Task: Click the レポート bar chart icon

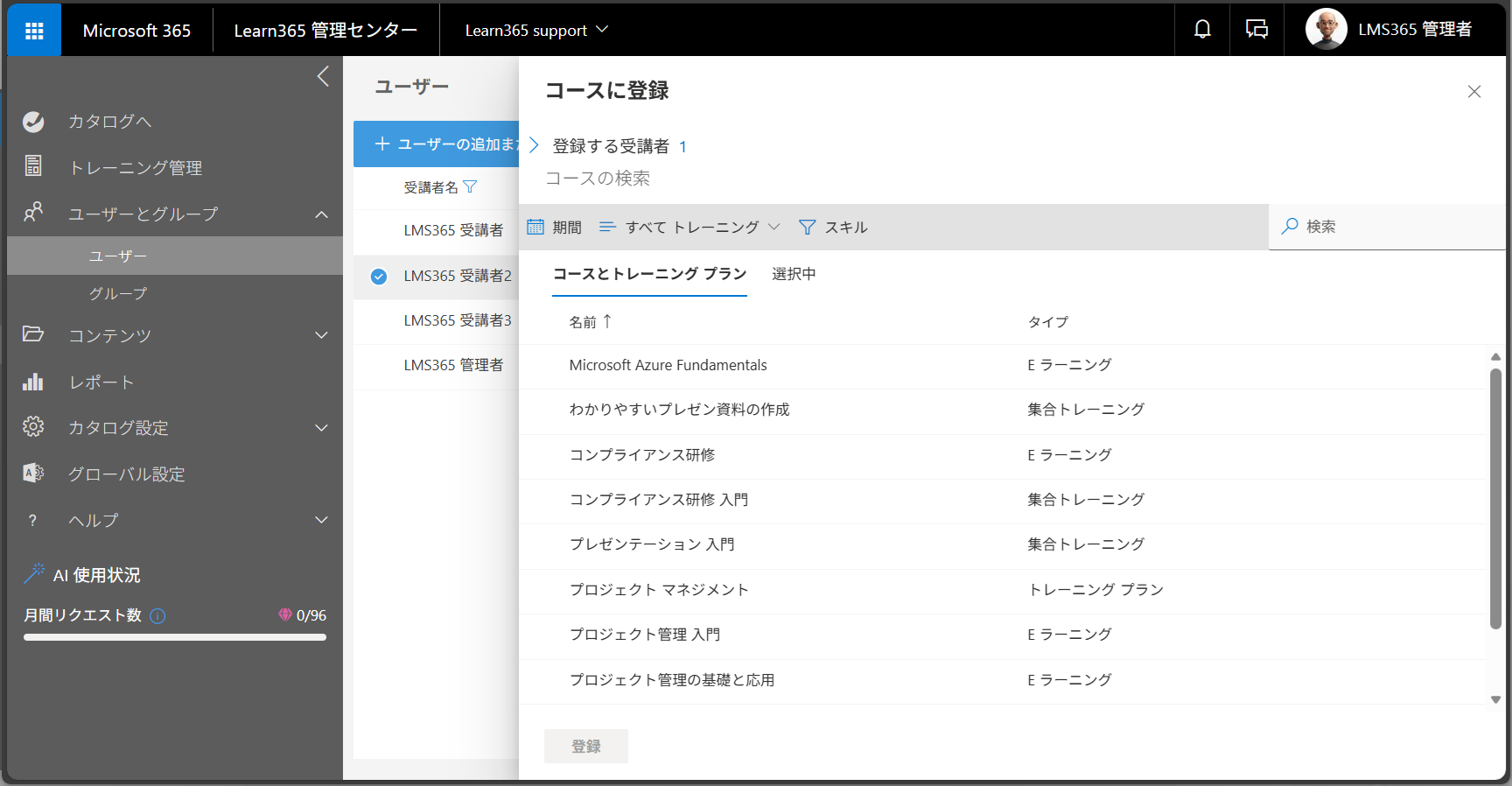Action: coord(33,382)
